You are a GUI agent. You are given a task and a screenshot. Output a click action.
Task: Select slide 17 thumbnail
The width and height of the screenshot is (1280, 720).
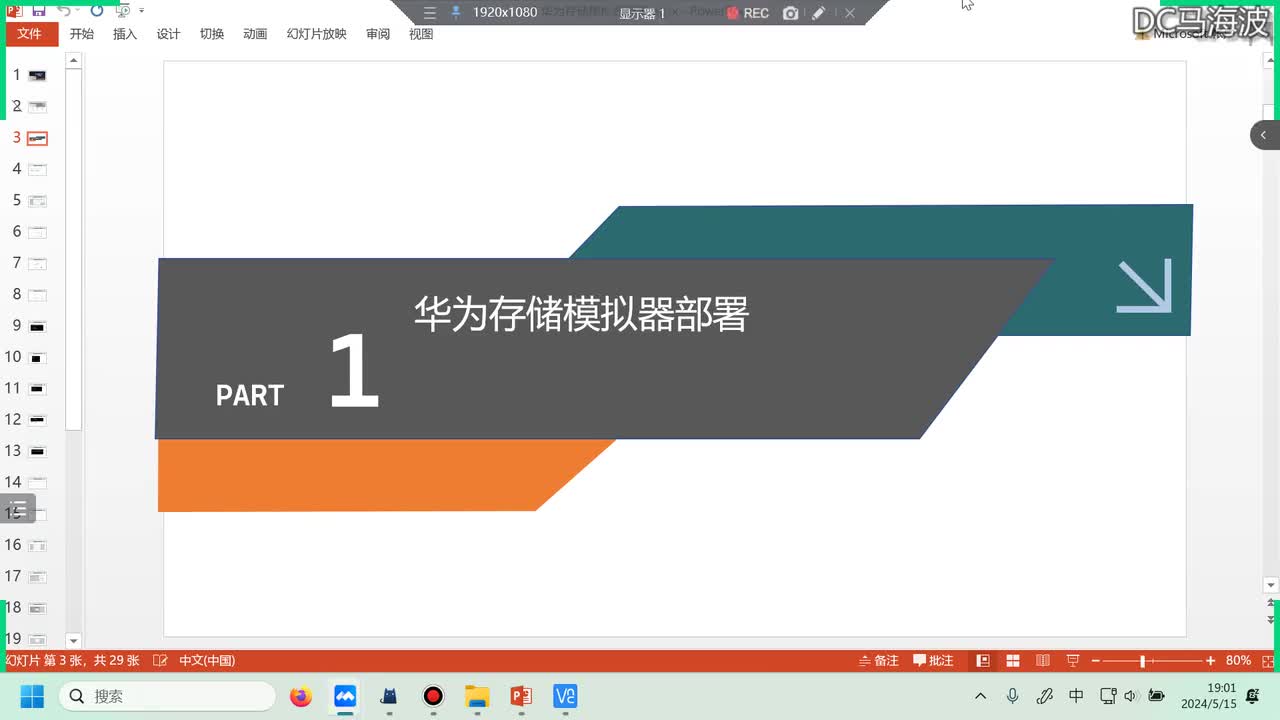(37, 577)
